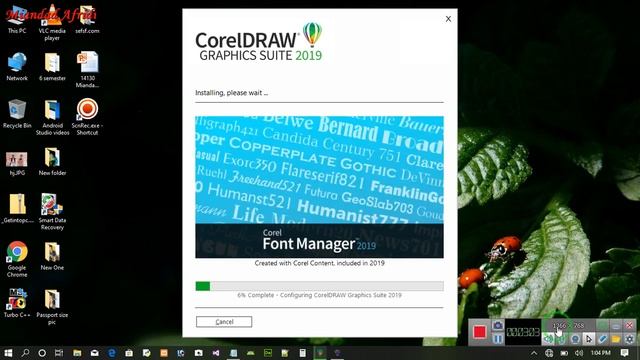Open the Mail app on taskbar
Image resolution: width=640 pixels, height=360 pixels.
(94, 353)
